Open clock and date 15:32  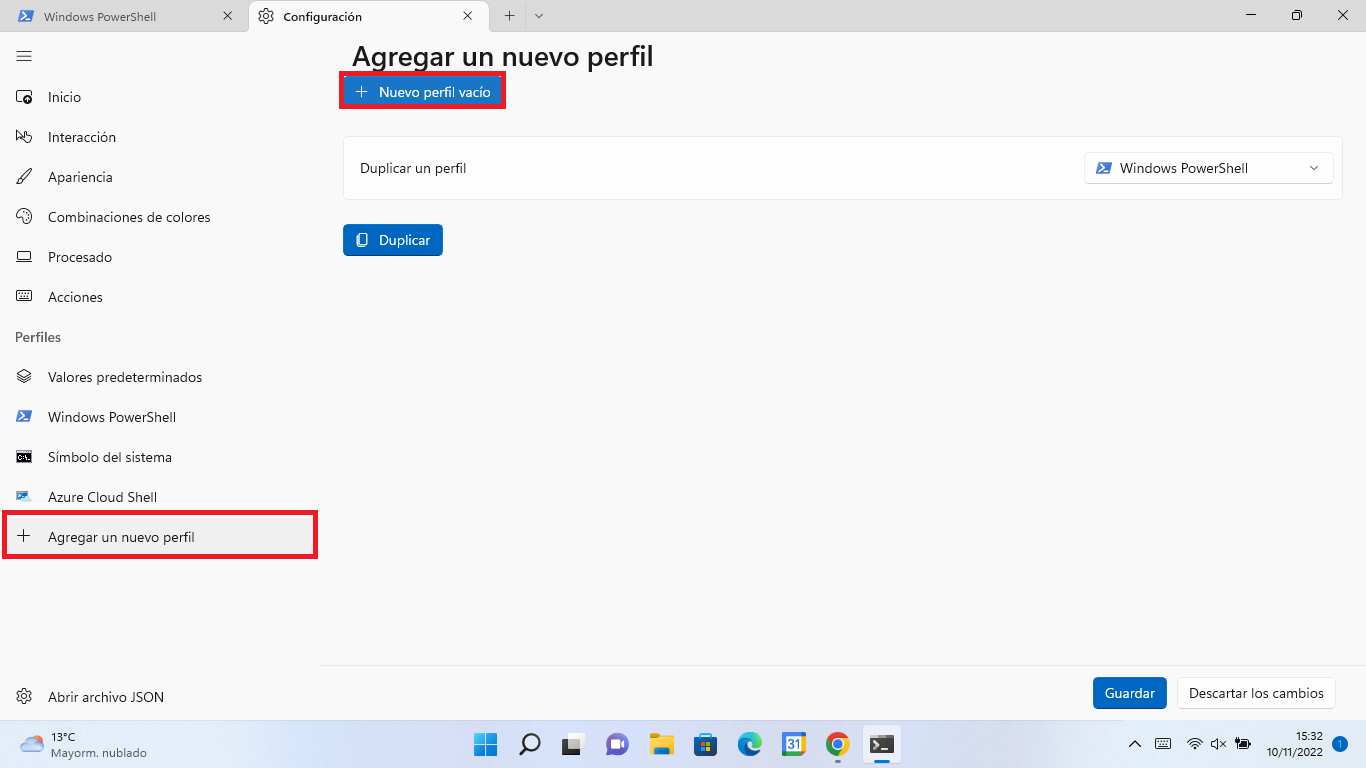tap(1294, 744)
